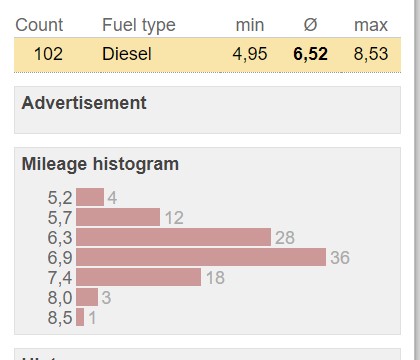
Task: Click the Fuel type column header
Action: (139, 26)
